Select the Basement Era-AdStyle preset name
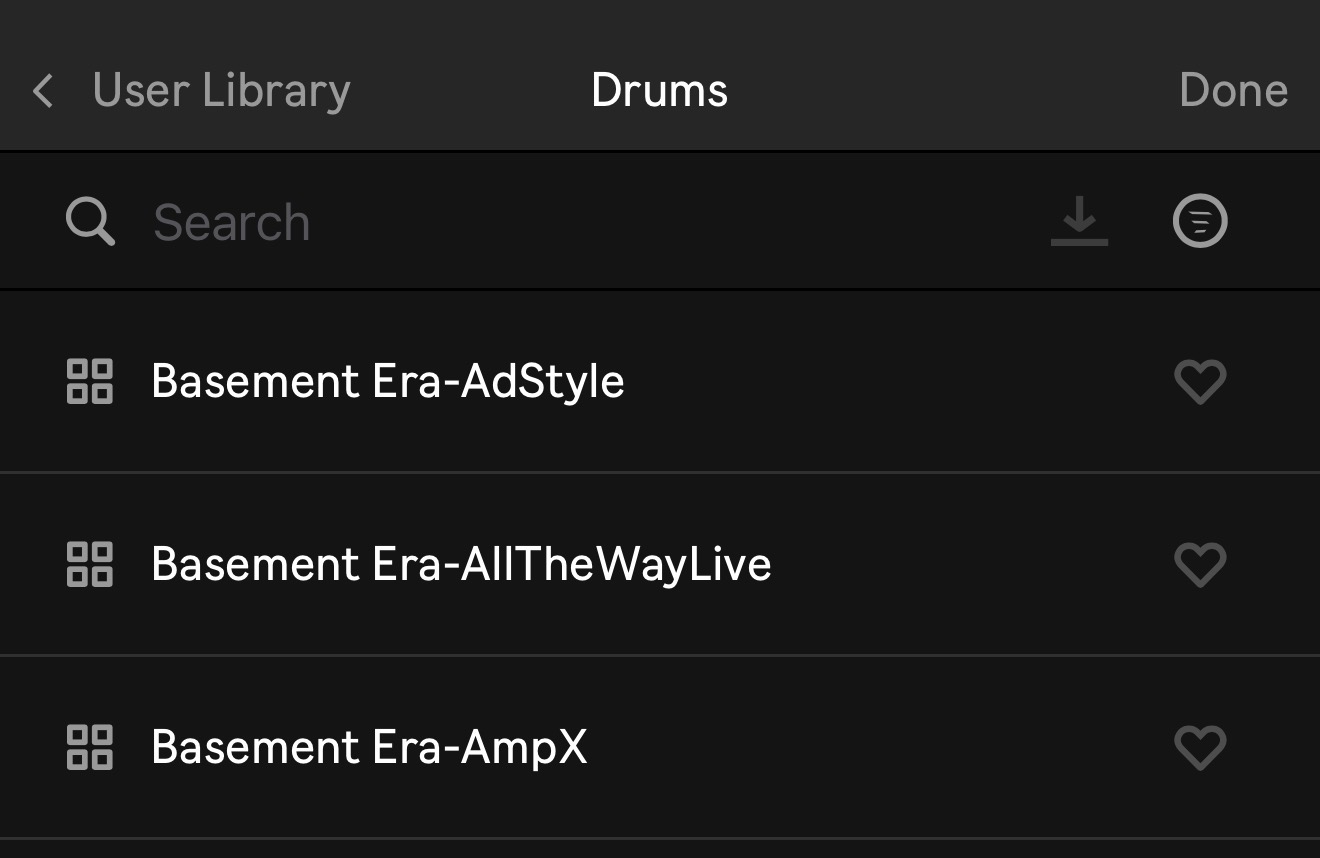The width and height of the screenshot is (1320, 858). [388, 381]
